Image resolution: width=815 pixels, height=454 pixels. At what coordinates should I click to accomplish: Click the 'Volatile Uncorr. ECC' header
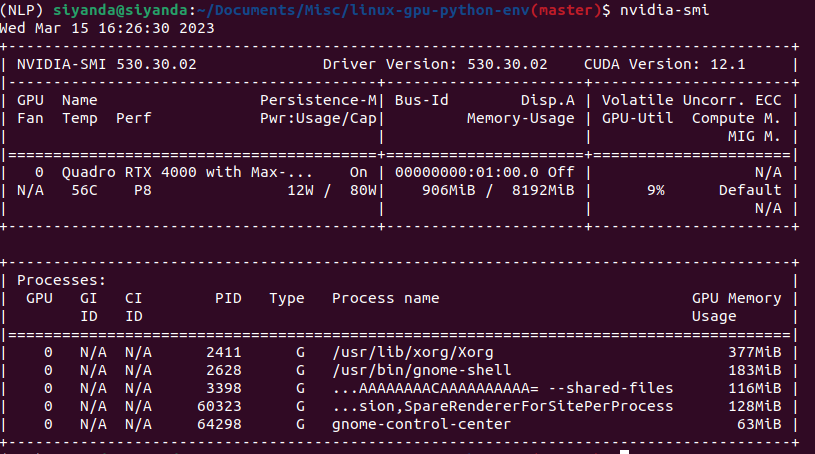coord(691,100)
